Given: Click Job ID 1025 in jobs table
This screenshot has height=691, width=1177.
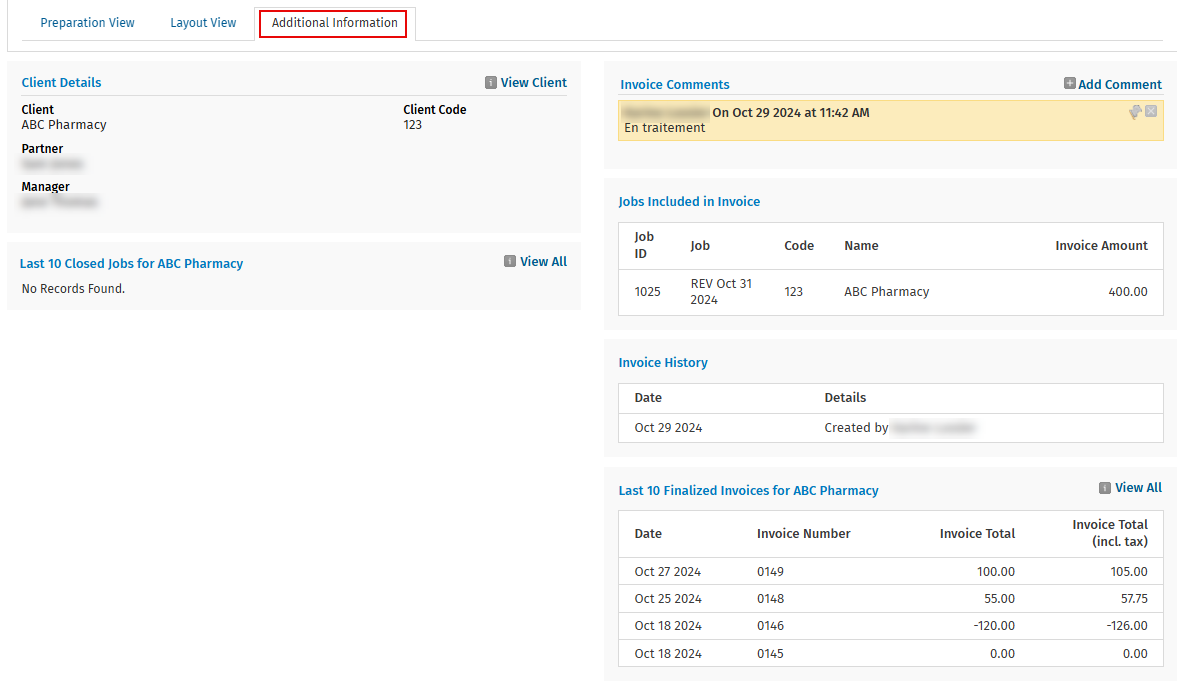Looking at the screenshot, I should pos(647,292).
